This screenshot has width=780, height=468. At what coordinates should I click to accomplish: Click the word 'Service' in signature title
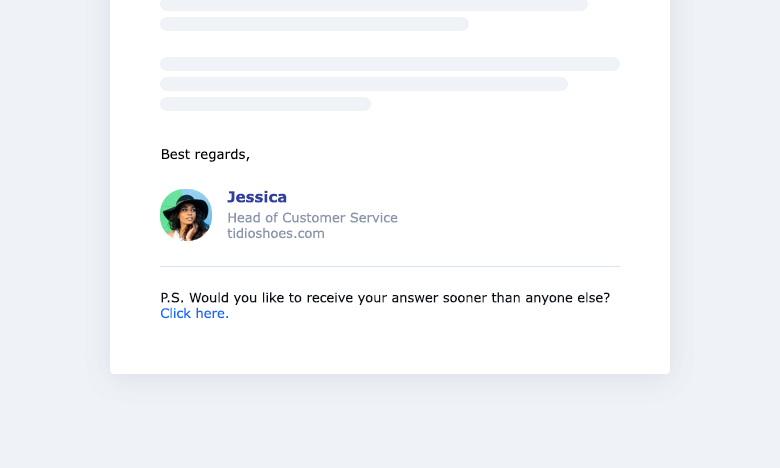tap(374, 218)
